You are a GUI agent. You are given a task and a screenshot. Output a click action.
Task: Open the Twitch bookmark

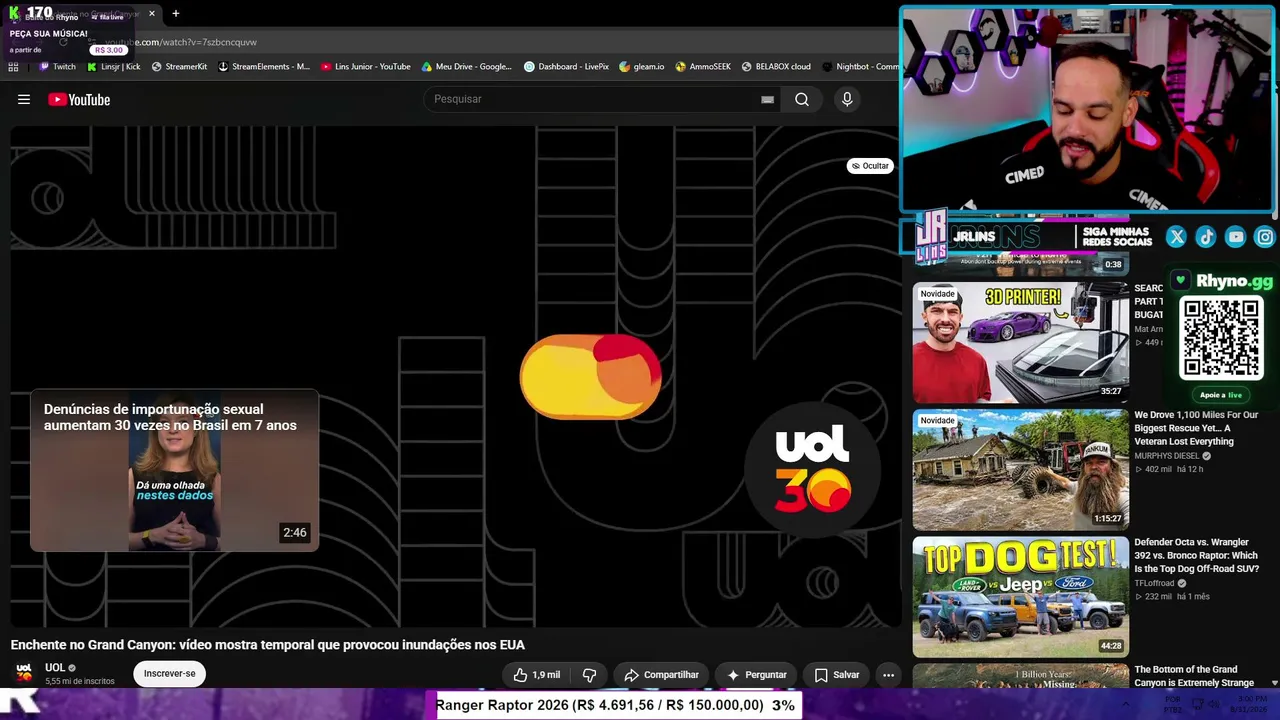point(57,67)
